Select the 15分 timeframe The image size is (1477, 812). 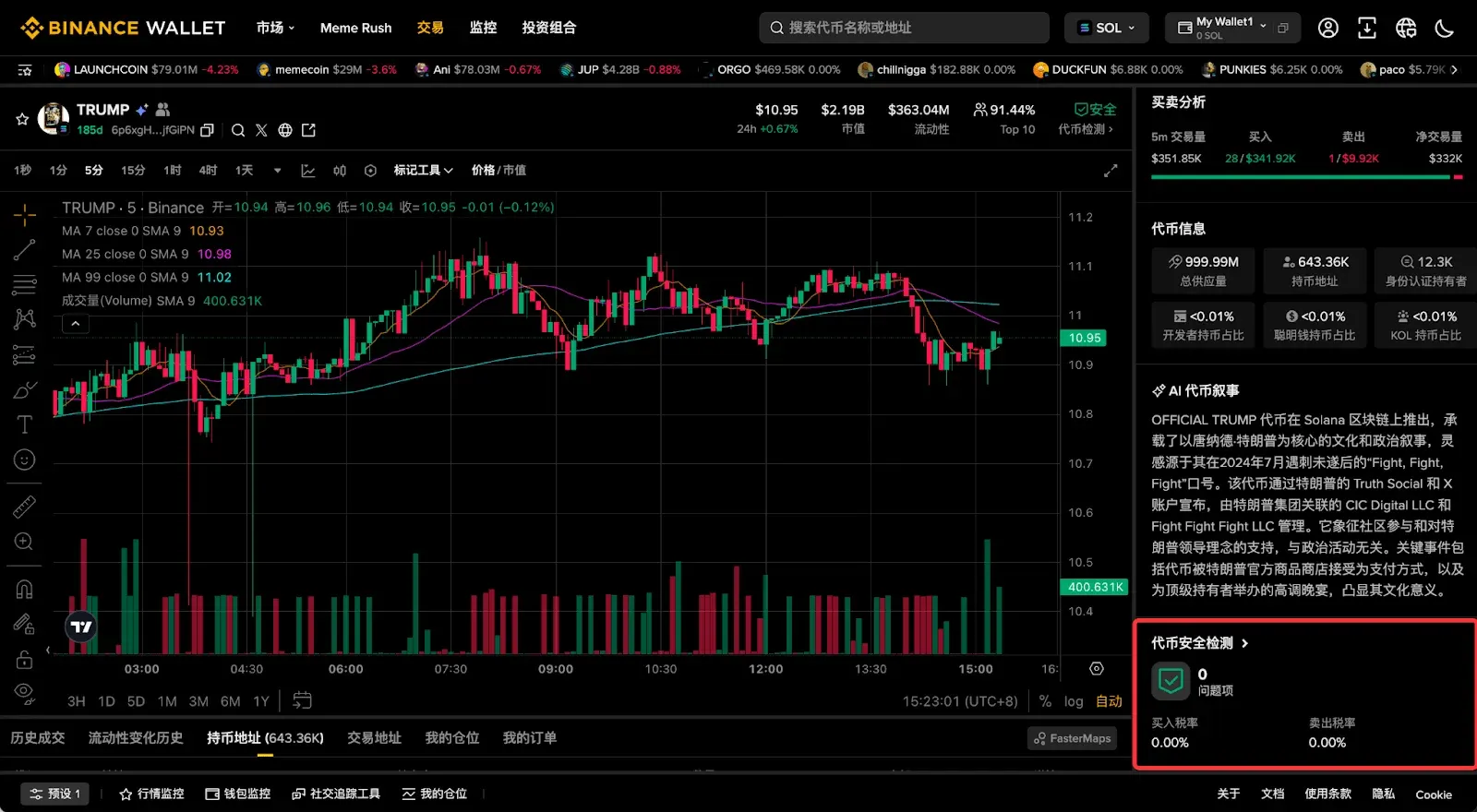tap(133, 171)
